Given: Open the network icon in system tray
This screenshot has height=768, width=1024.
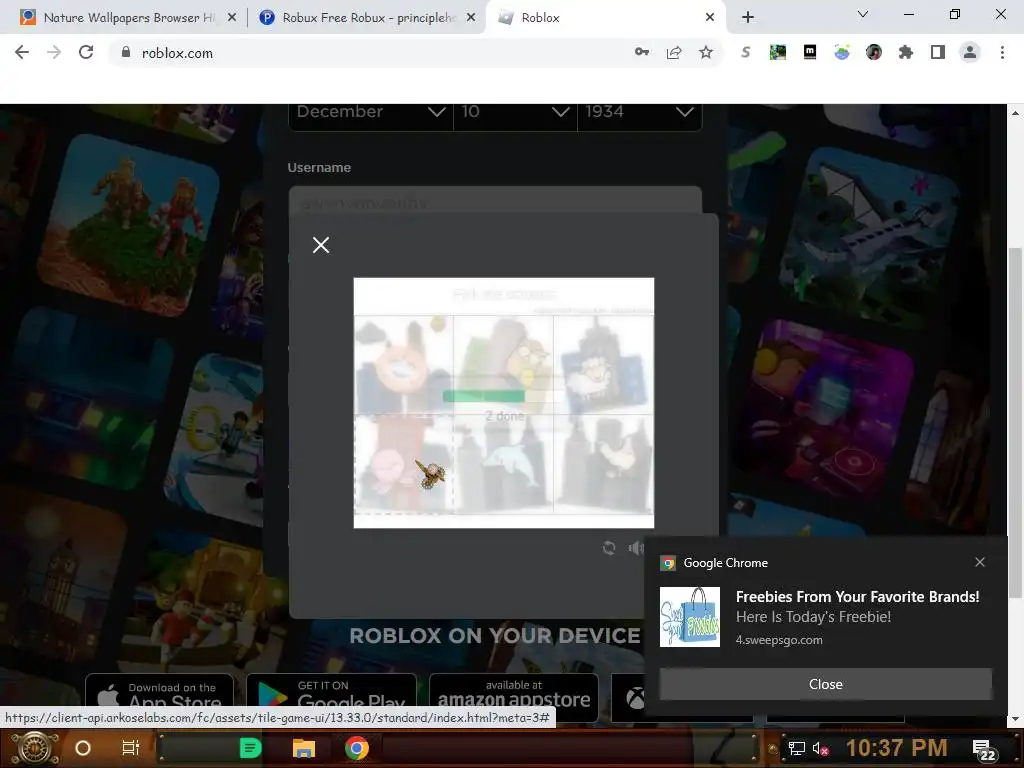Looking at the screenshot, I should (x=796, y=748).
